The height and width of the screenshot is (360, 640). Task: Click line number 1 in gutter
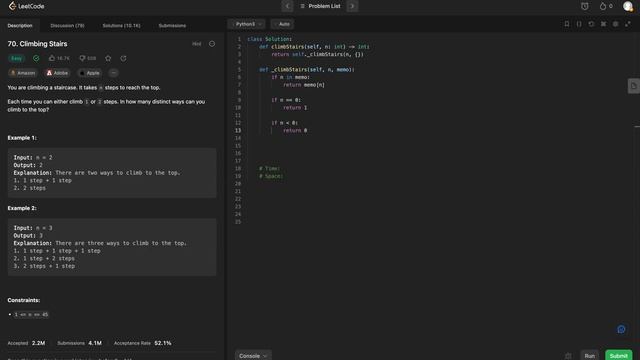(239, 39)
